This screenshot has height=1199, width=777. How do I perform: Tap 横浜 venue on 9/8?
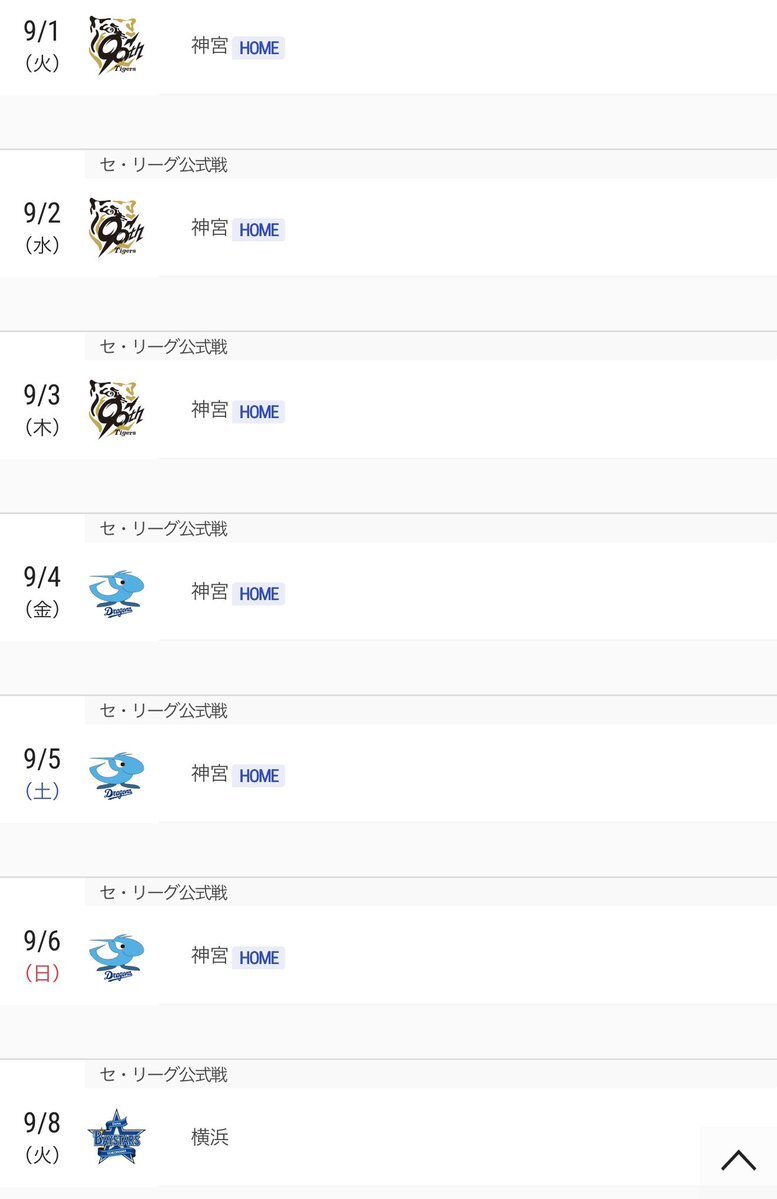210,1138
